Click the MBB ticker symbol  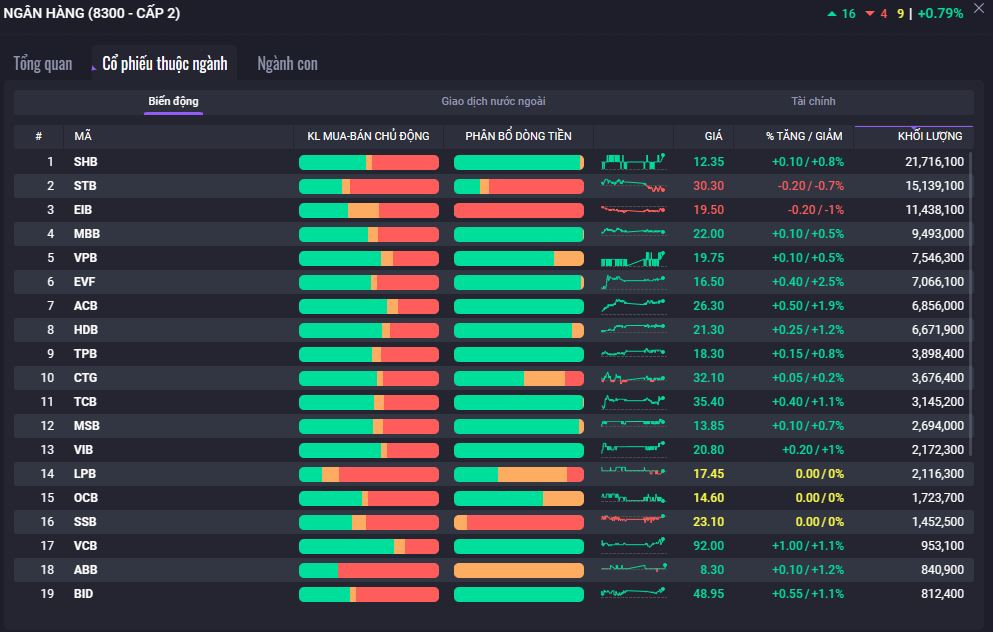pos(87,234)
